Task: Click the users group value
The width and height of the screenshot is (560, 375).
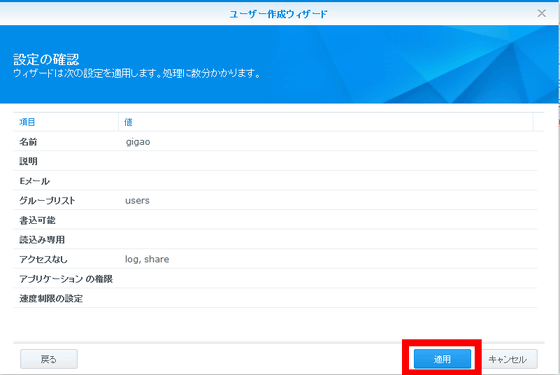Action: 137,201
